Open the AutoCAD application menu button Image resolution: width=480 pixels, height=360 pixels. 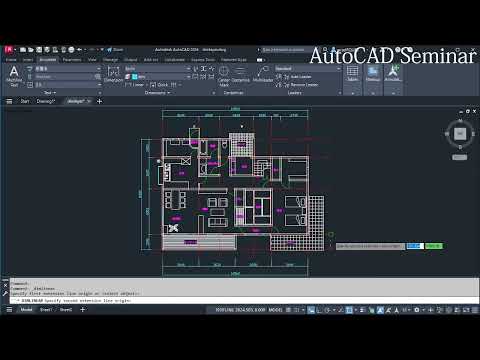click(x=9, y=50)
